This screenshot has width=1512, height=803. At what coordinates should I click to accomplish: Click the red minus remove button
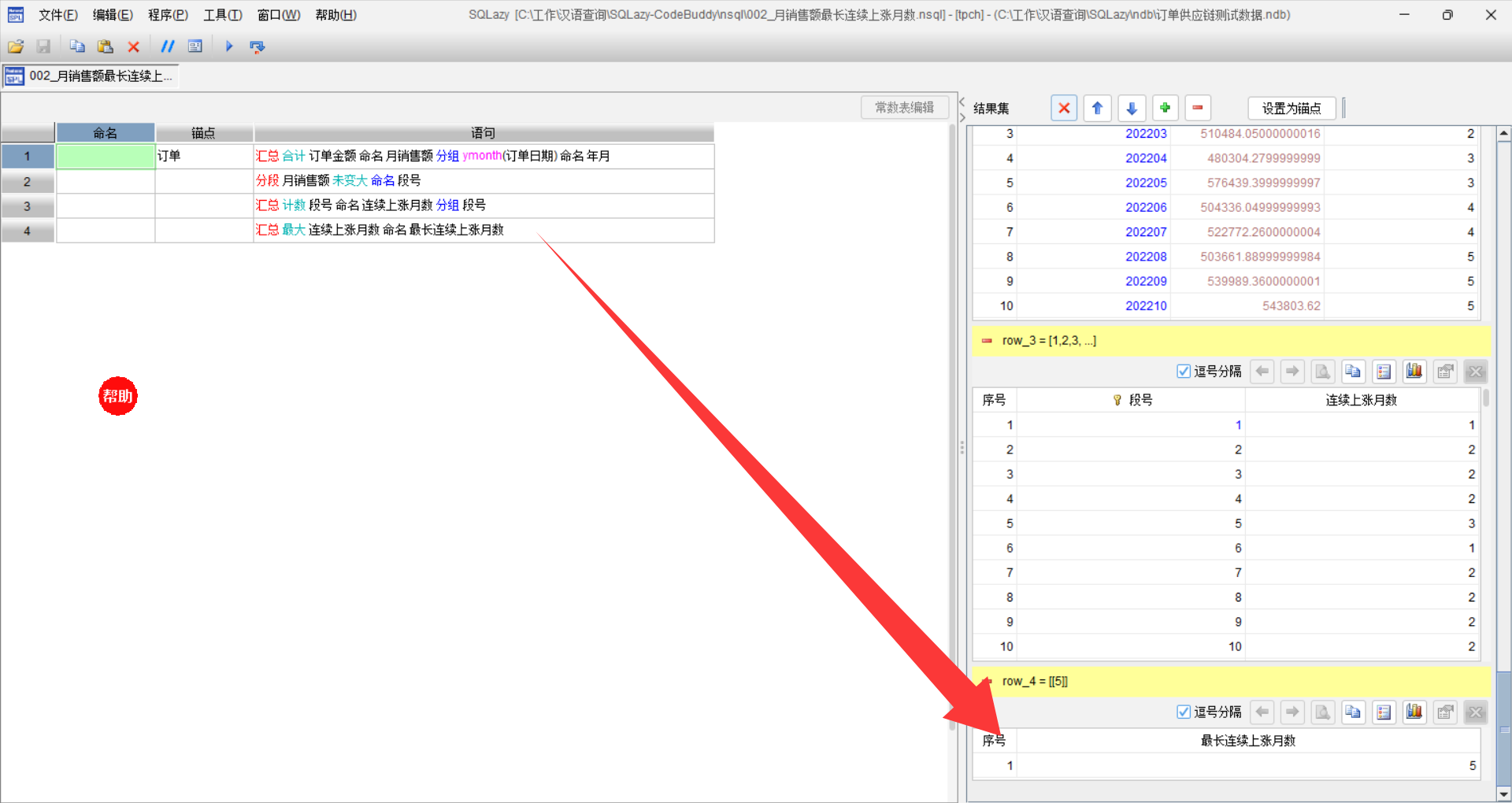click(x=1198, y=108)
